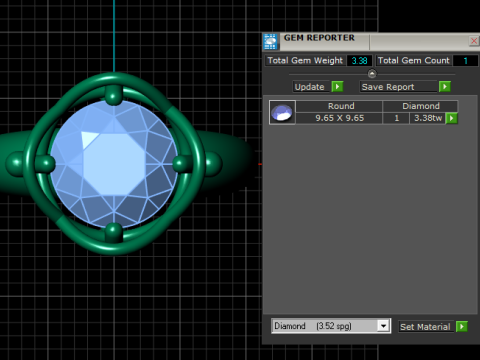Click the Total Gem Count label

pos(414,61)
